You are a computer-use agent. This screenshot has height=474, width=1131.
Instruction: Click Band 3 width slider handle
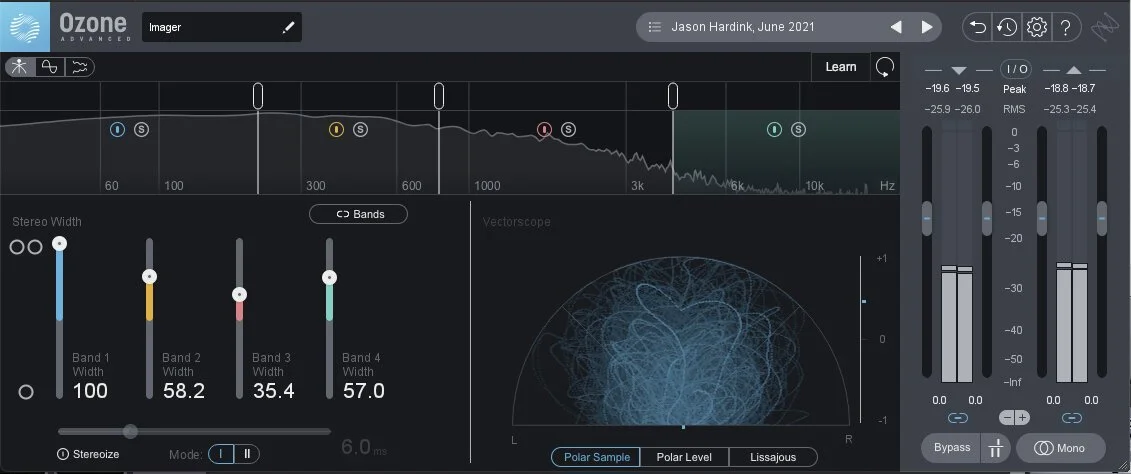click(239, 294)
